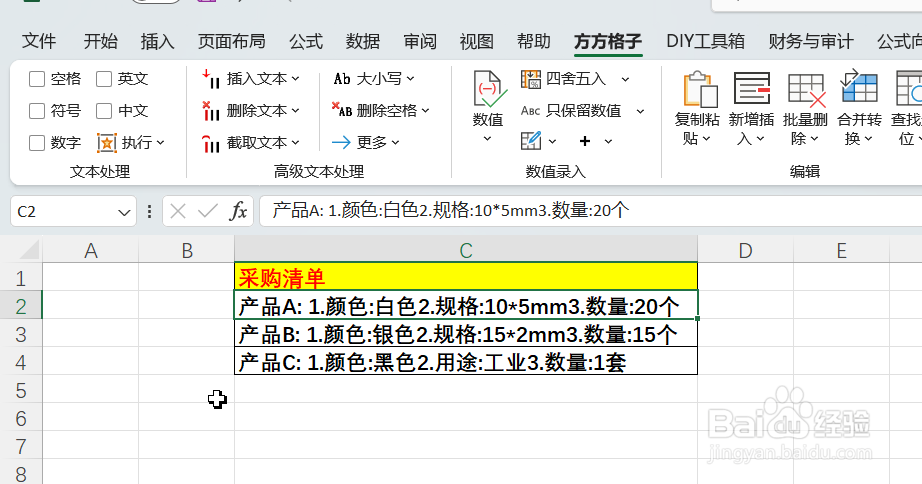Image resolution: width=922 pixels, height=484 pixels.
Task: Expand the 数值 dropdown chevron
Action: click(x=487, y=139)
